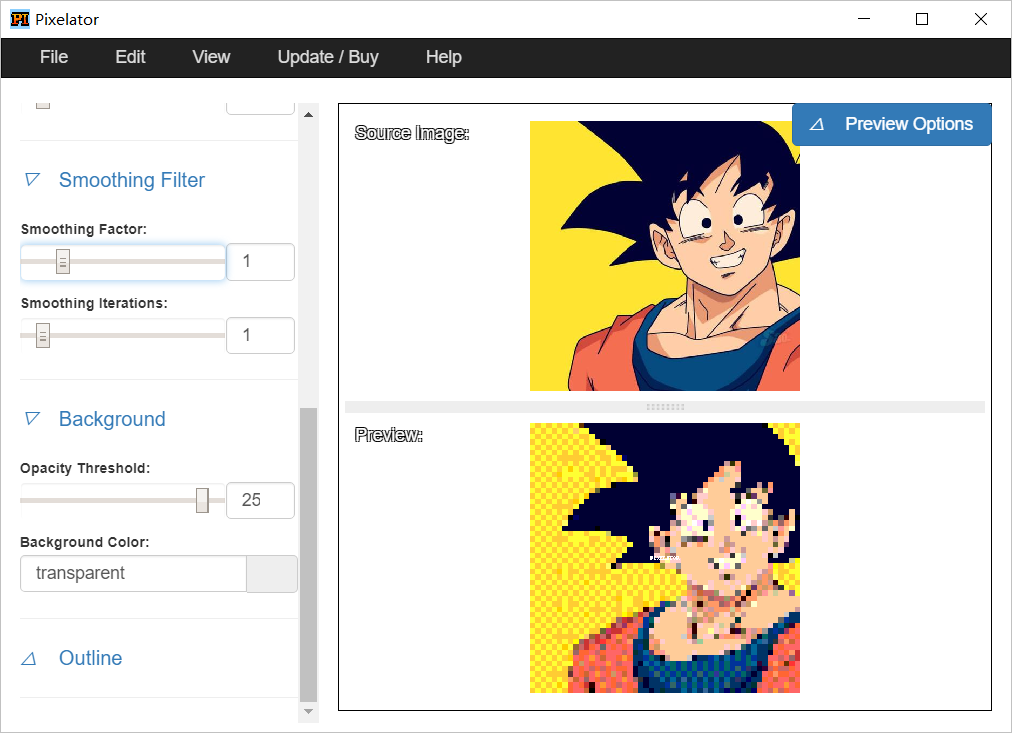Click the Smoothing Iterations slider handle
Viewport: 1012px width, 733px height.
[43, 336]
